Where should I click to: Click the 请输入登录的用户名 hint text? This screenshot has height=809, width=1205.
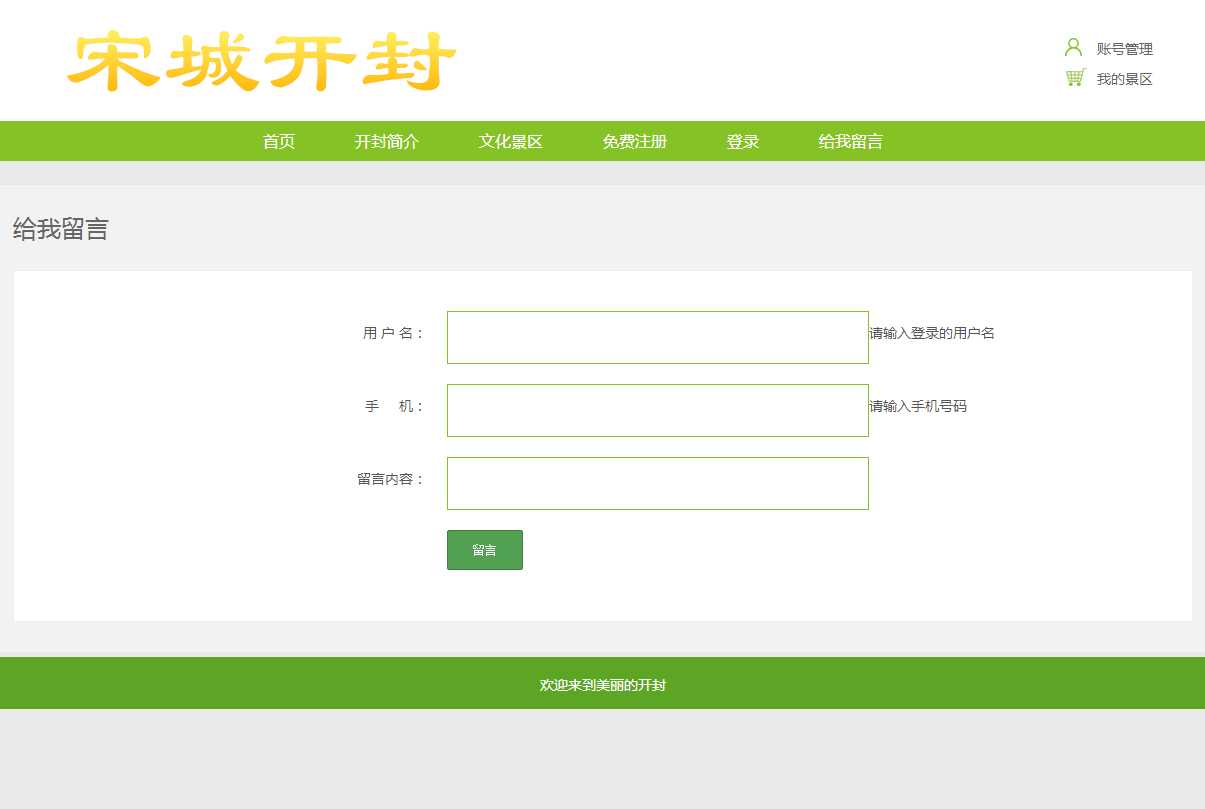932,333
